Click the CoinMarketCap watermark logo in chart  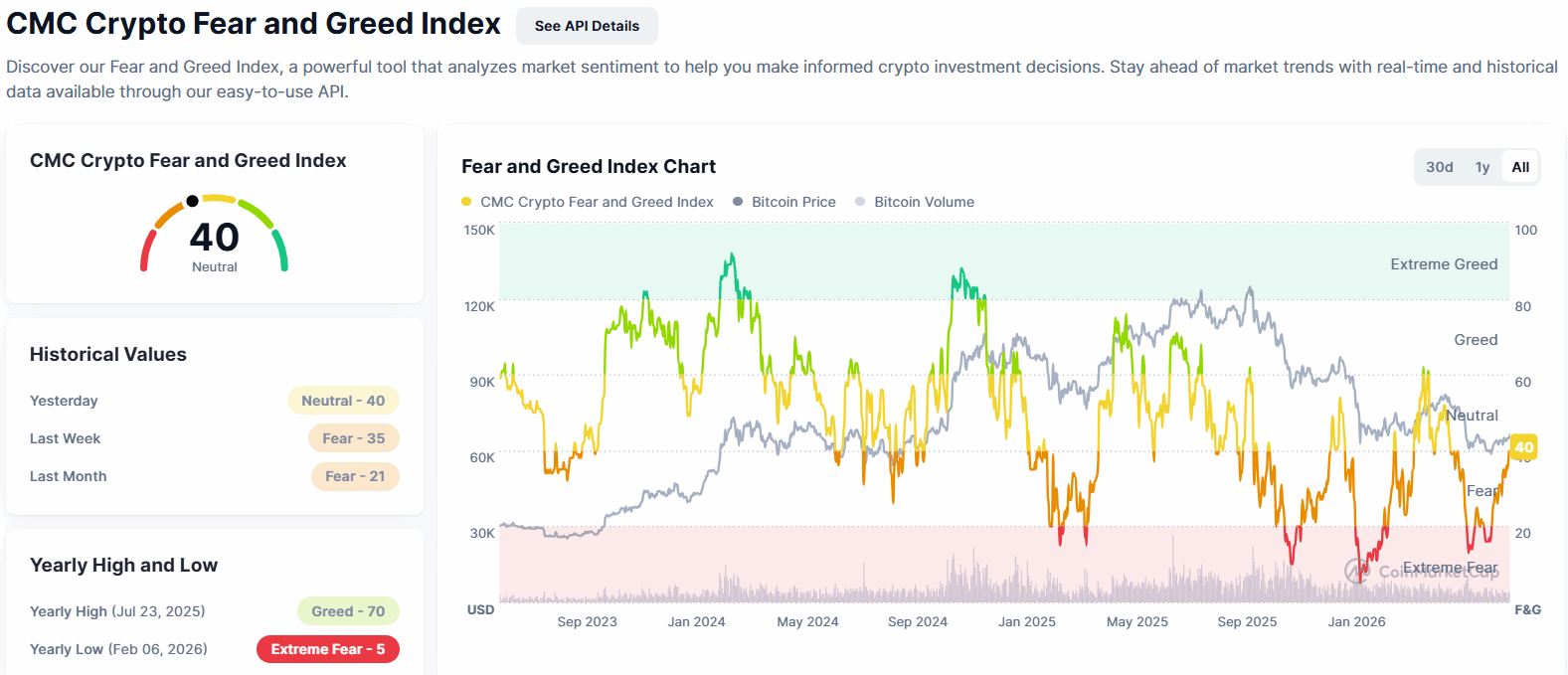(1421, 571)
